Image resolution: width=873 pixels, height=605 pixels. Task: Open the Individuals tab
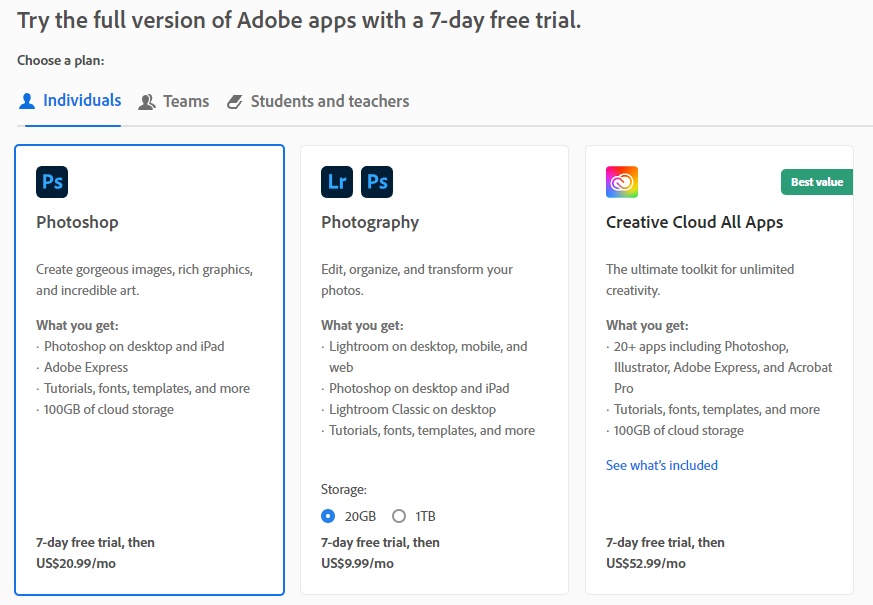(x=70, y=101)
